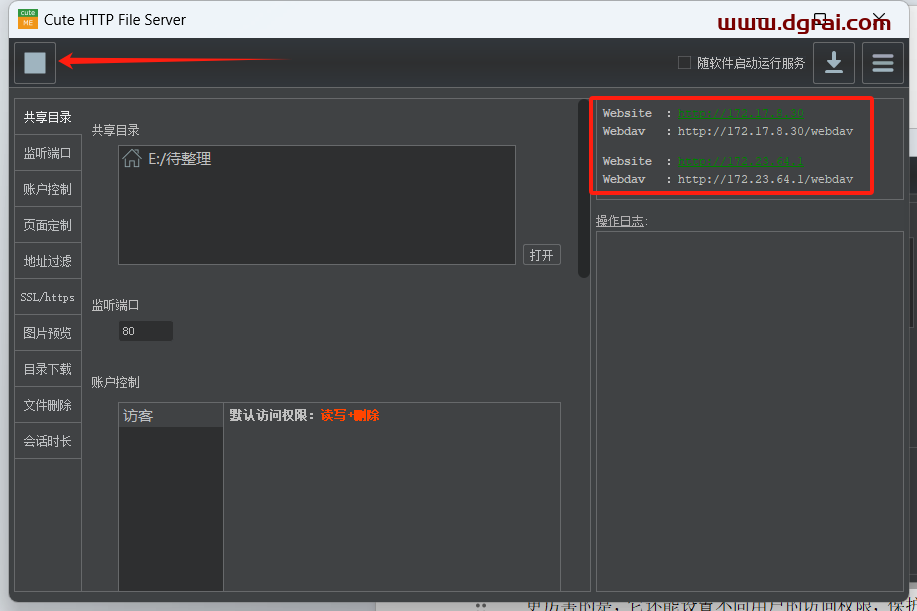Click the 读写+删除 permission text
917x611 pixels.
click(350, 415)
